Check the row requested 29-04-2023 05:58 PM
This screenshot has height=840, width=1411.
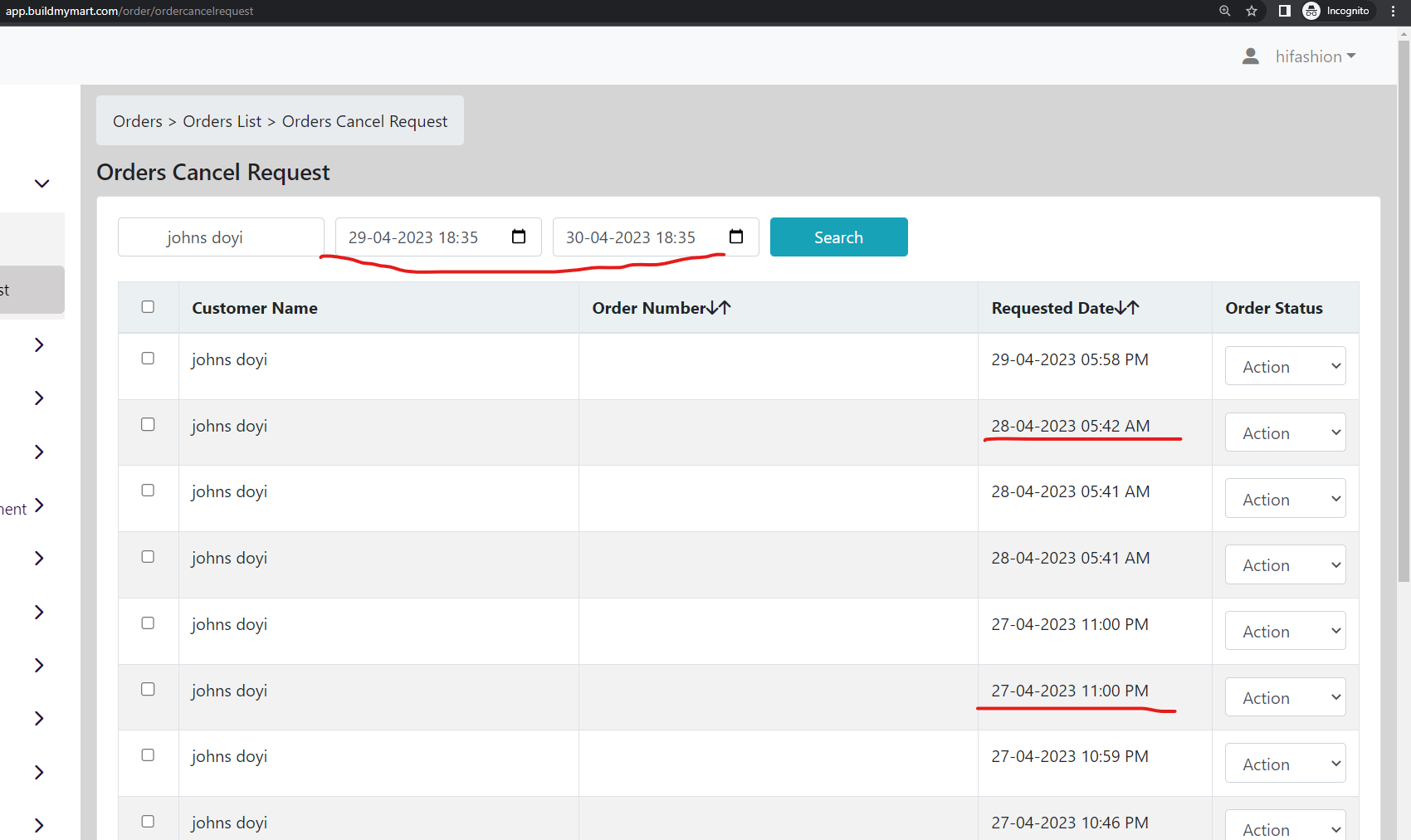[x=148, y=359]
